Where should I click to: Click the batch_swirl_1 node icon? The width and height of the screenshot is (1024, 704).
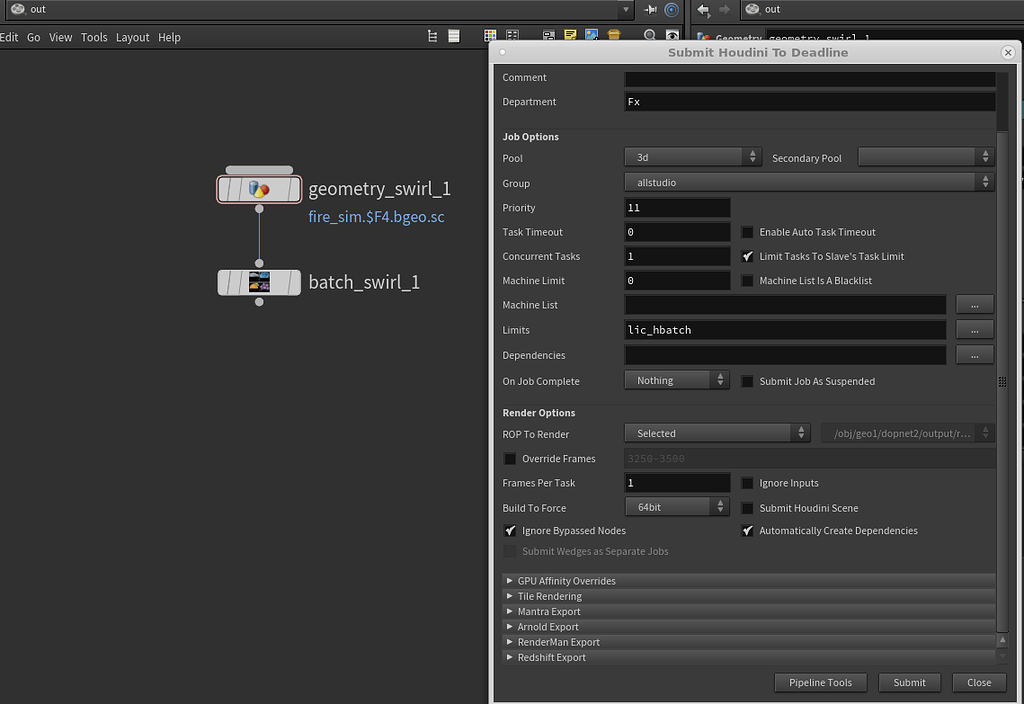point(259,282)
